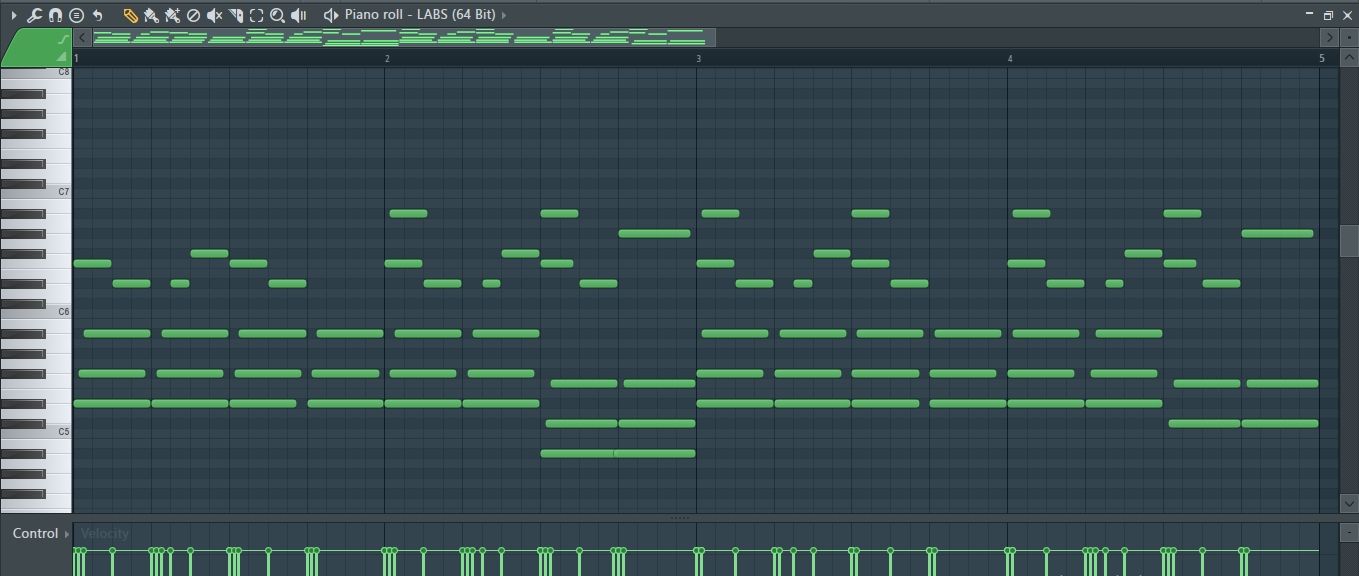Toggle the note slide curve icon
Viewport: 1359px width, 576px height.
tap(65, 39)
